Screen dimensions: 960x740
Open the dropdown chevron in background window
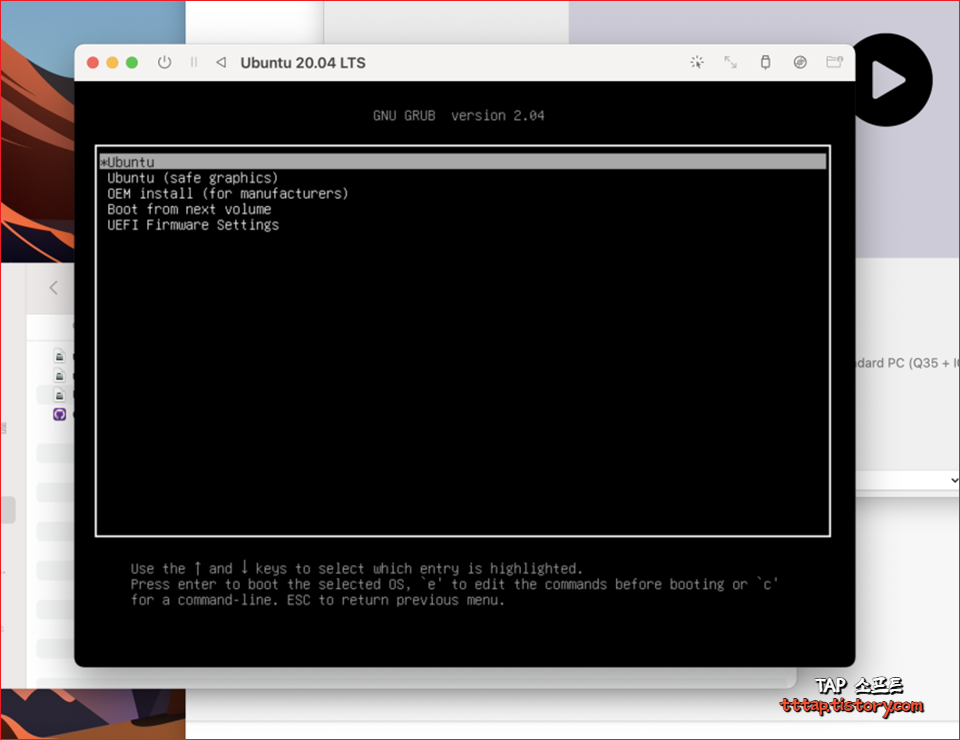coord(954,480)
